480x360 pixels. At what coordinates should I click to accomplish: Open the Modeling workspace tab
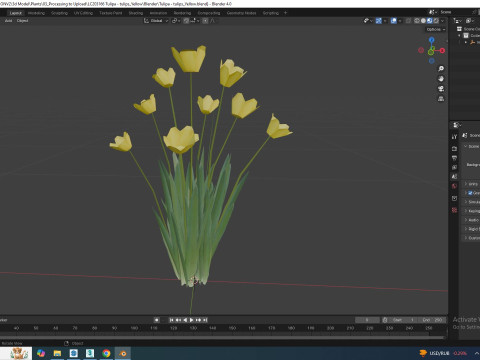[36, 13]
